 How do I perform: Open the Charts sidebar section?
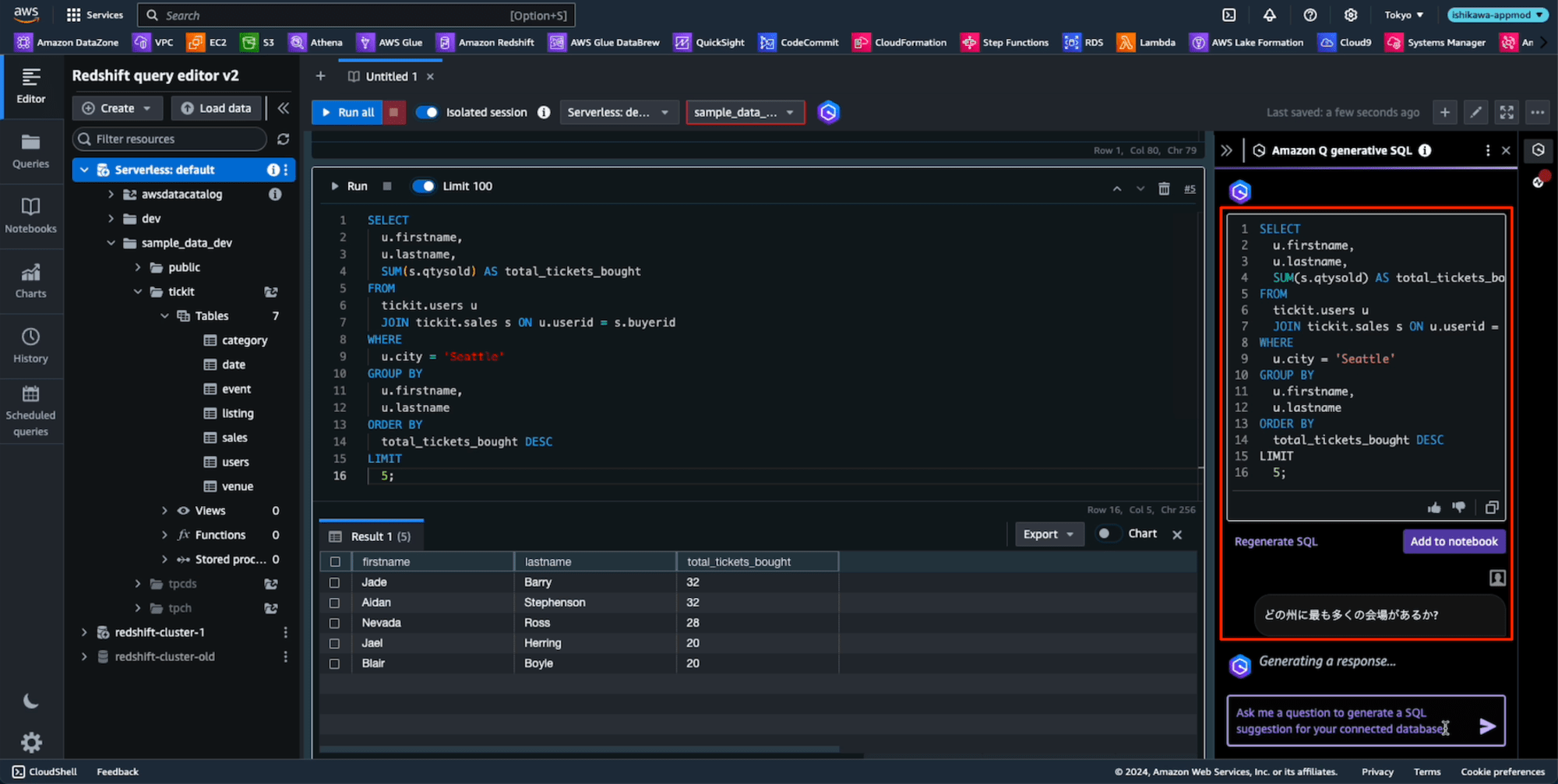click(31, 281)
